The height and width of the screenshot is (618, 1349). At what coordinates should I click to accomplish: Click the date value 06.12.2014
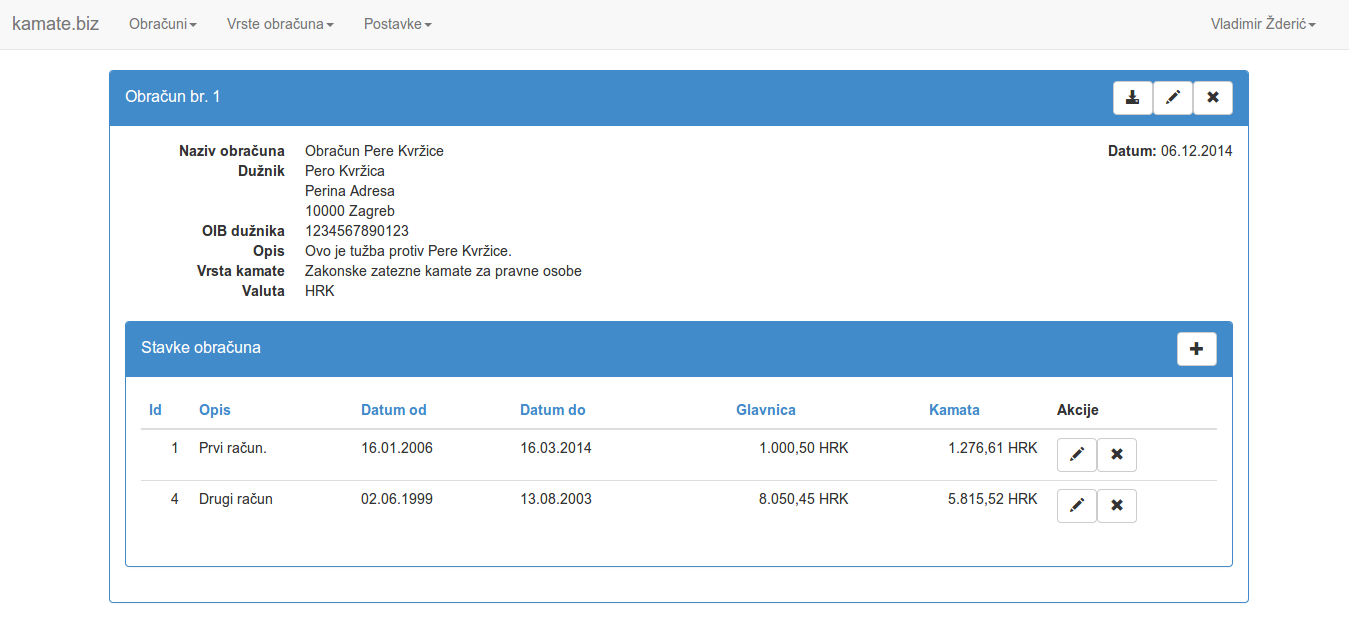(1197, 151)
